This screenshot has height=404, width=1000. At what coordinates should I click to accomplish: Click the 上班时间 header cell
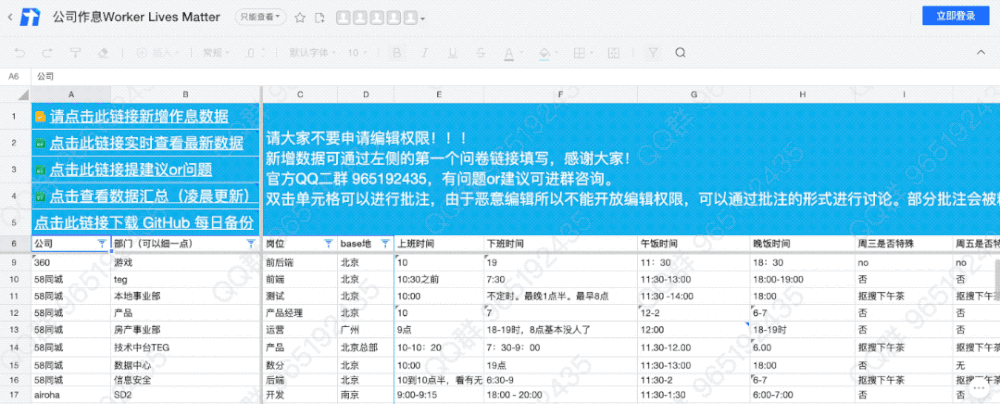pyautogui.click(x=439, y=244)
